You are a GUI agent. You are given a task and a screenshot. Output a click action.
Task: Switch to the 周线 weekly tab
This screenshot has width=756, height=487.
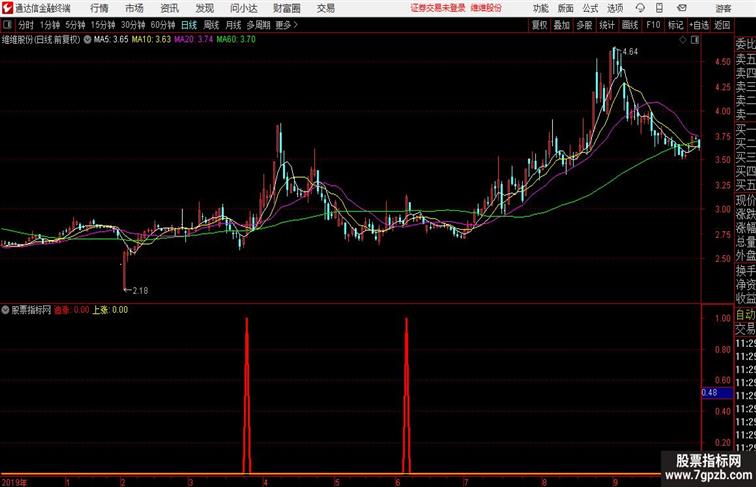pyautogui.click(x=211, y=25)
